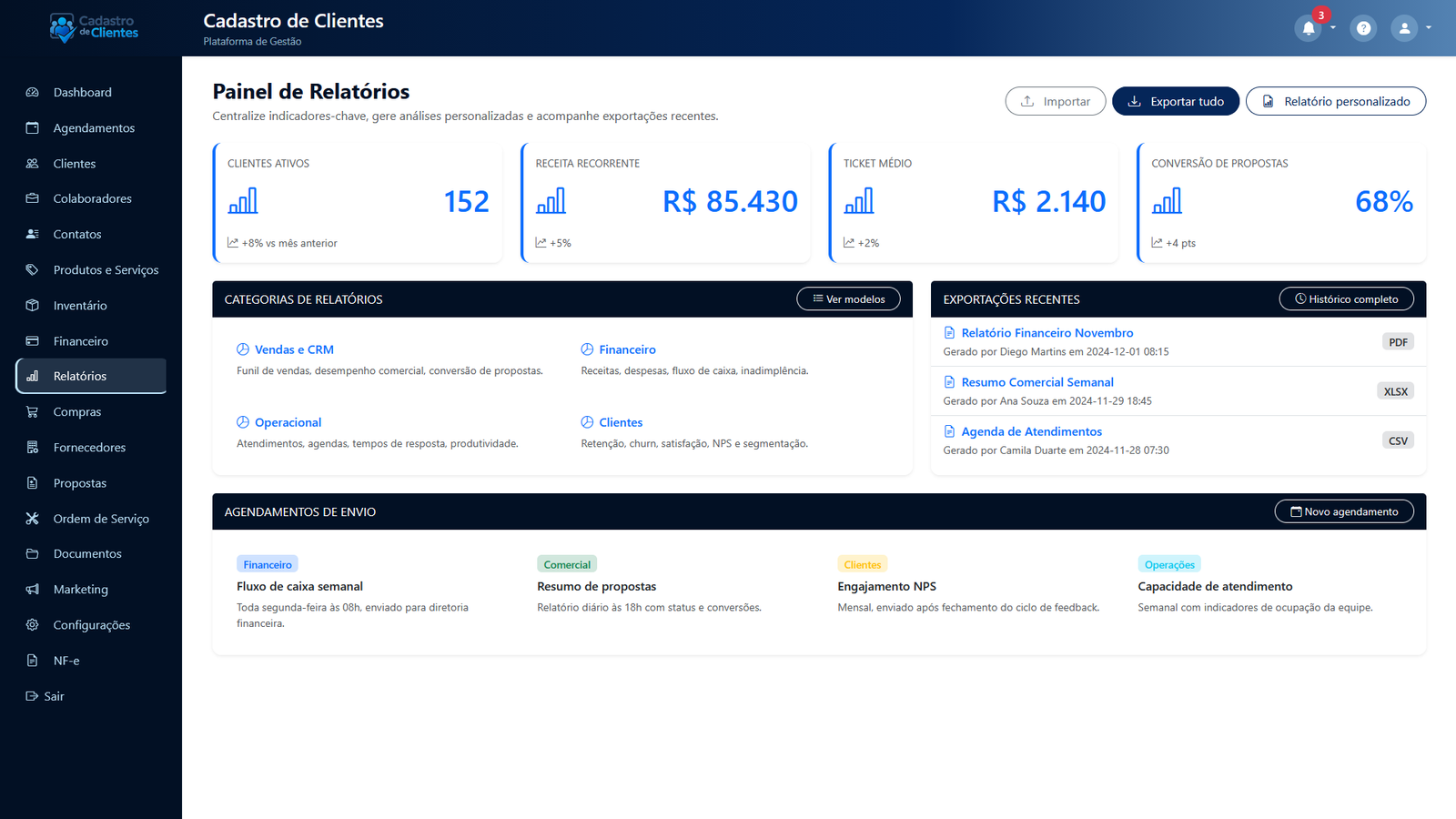Click the help question mark icon
Image resolution: width=1456 pixels, height=819 pixels.
1363,28
